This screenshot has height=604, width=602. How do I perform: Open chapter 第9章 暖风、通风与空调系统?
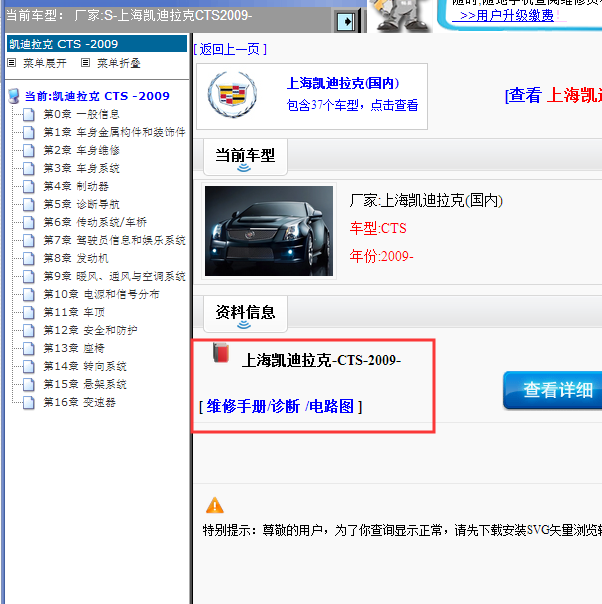click(114, 276)
